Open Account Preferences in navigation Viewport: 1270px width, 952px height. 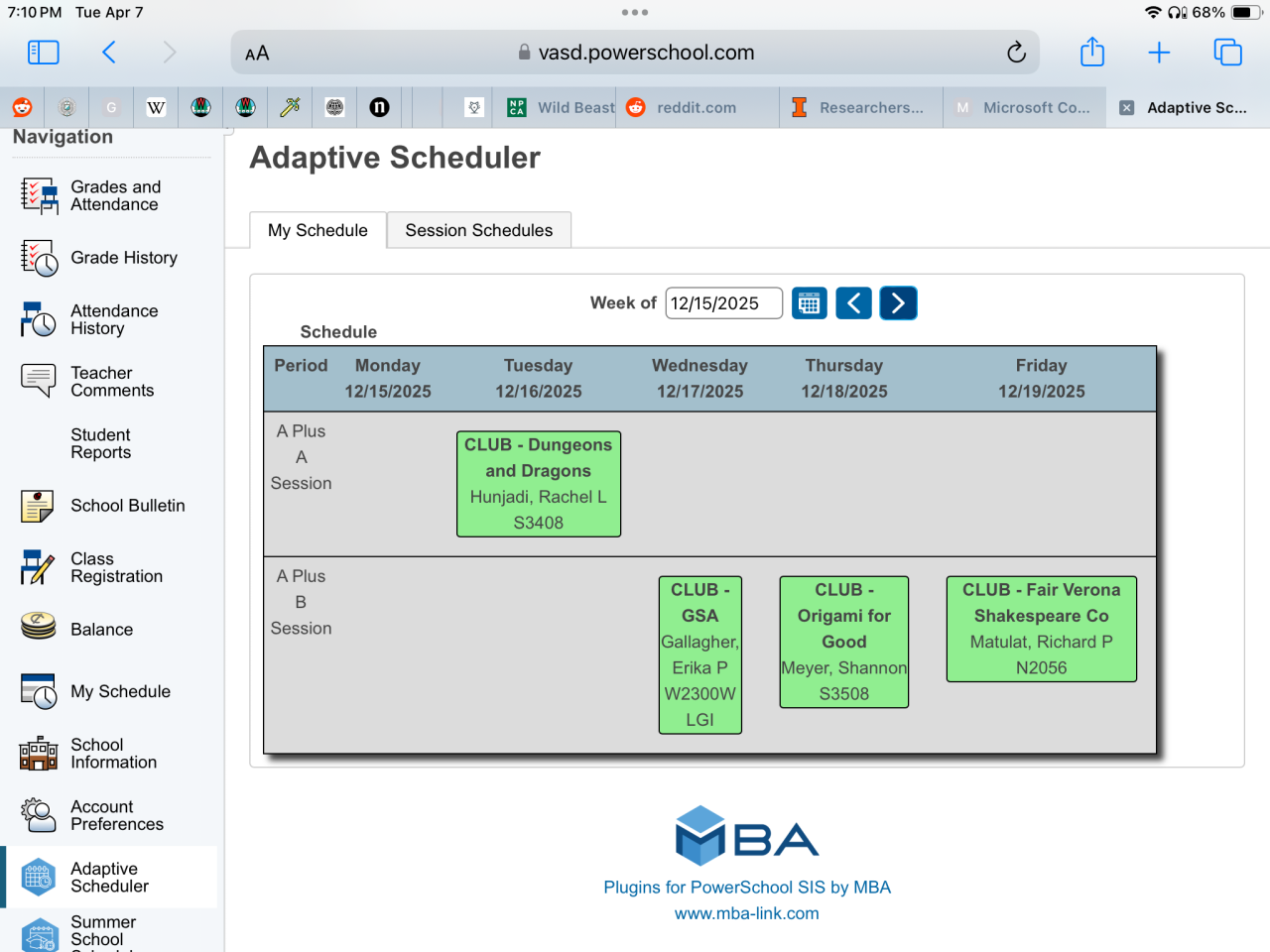coord(116,815)
